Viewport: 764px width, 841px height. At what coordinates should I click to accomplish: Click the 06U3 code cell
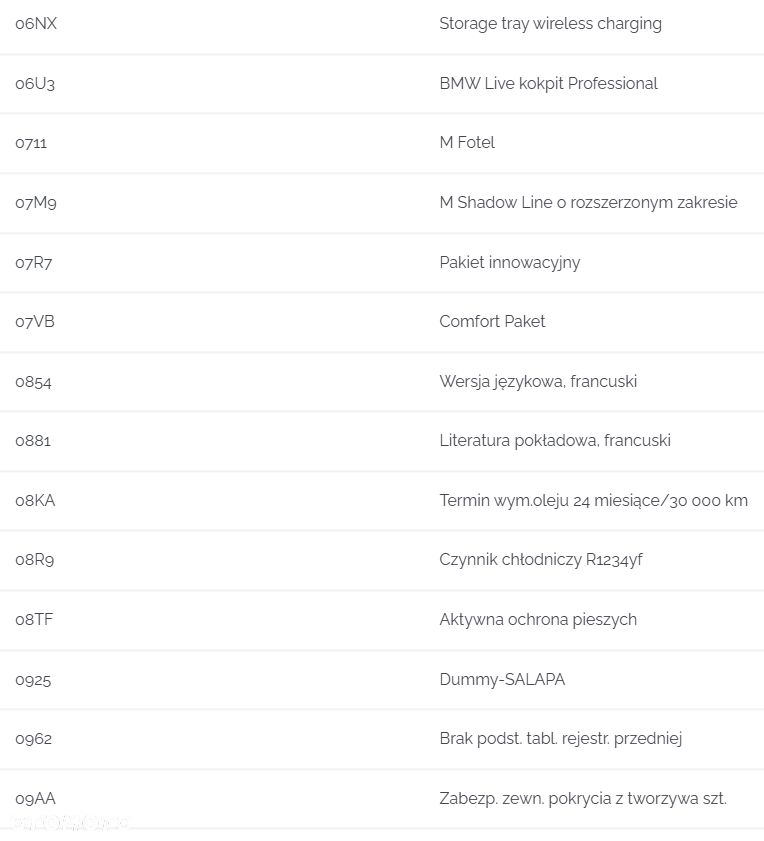pos(35,84)
